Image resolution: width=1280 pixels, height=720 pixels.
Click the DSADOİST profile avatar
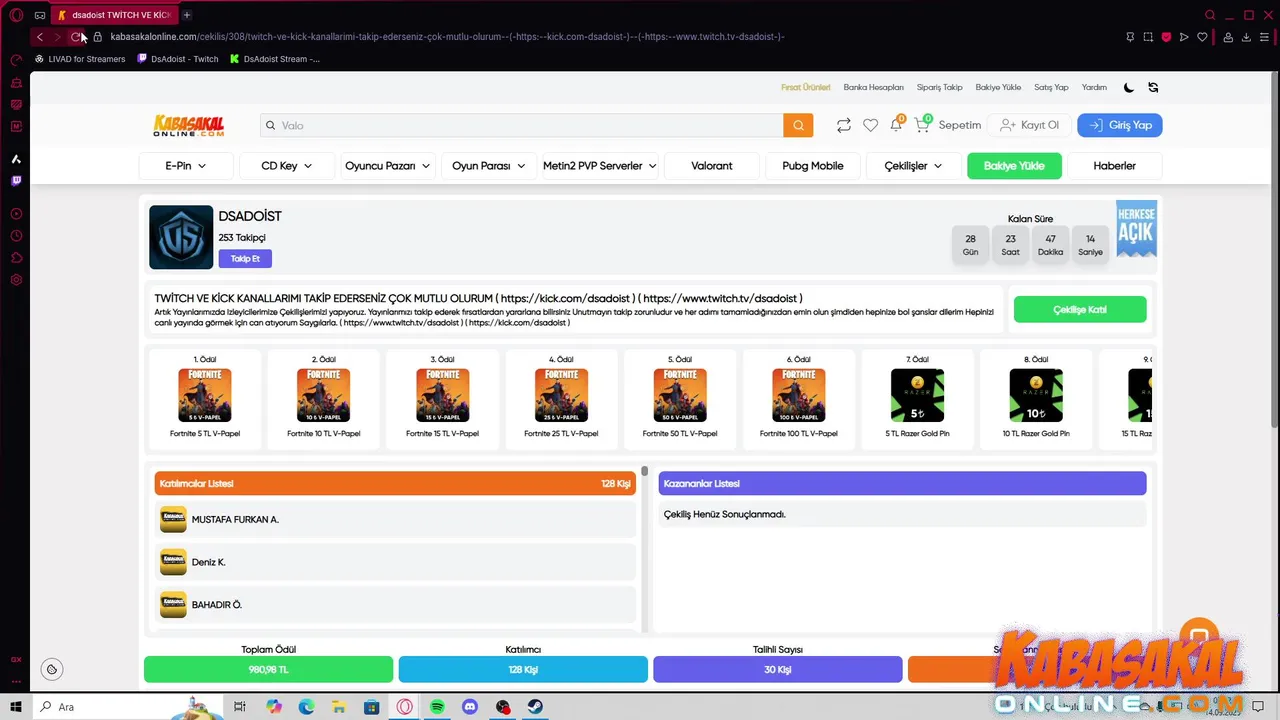click(x=181, y=237)
